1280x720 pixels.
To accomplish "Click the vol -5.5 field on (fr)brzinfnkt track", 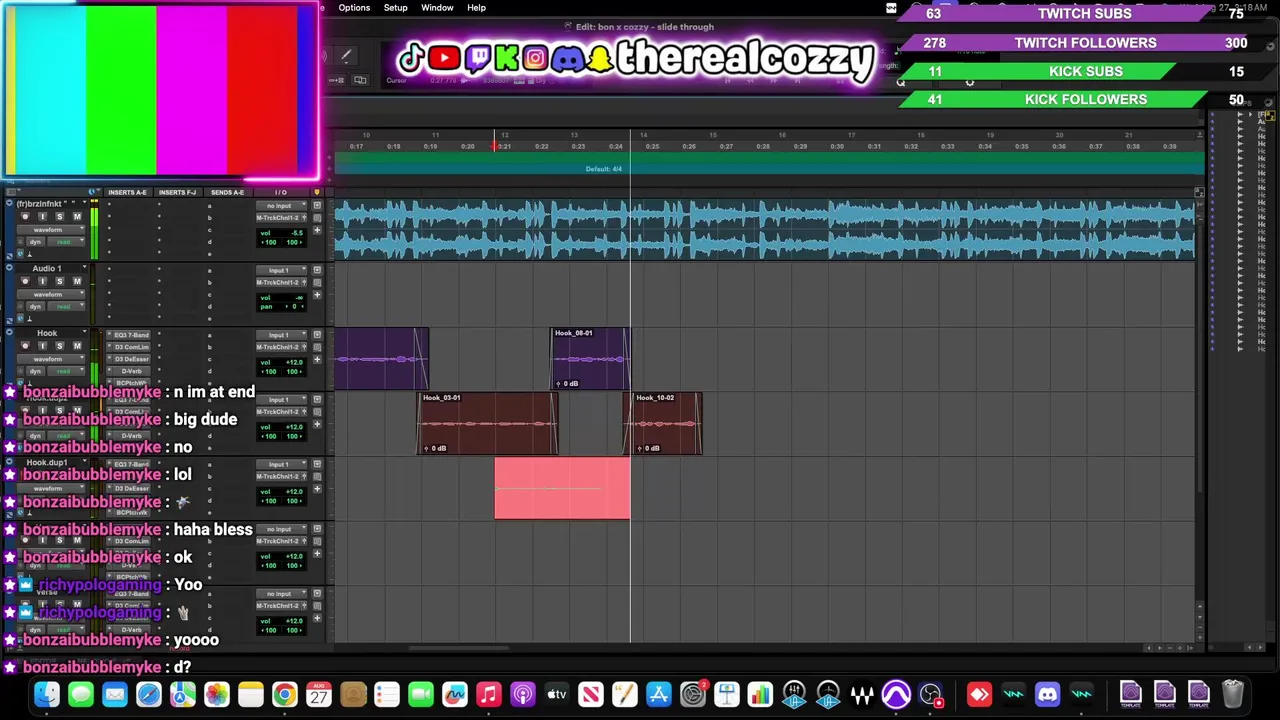I will [x=281, y=233].
